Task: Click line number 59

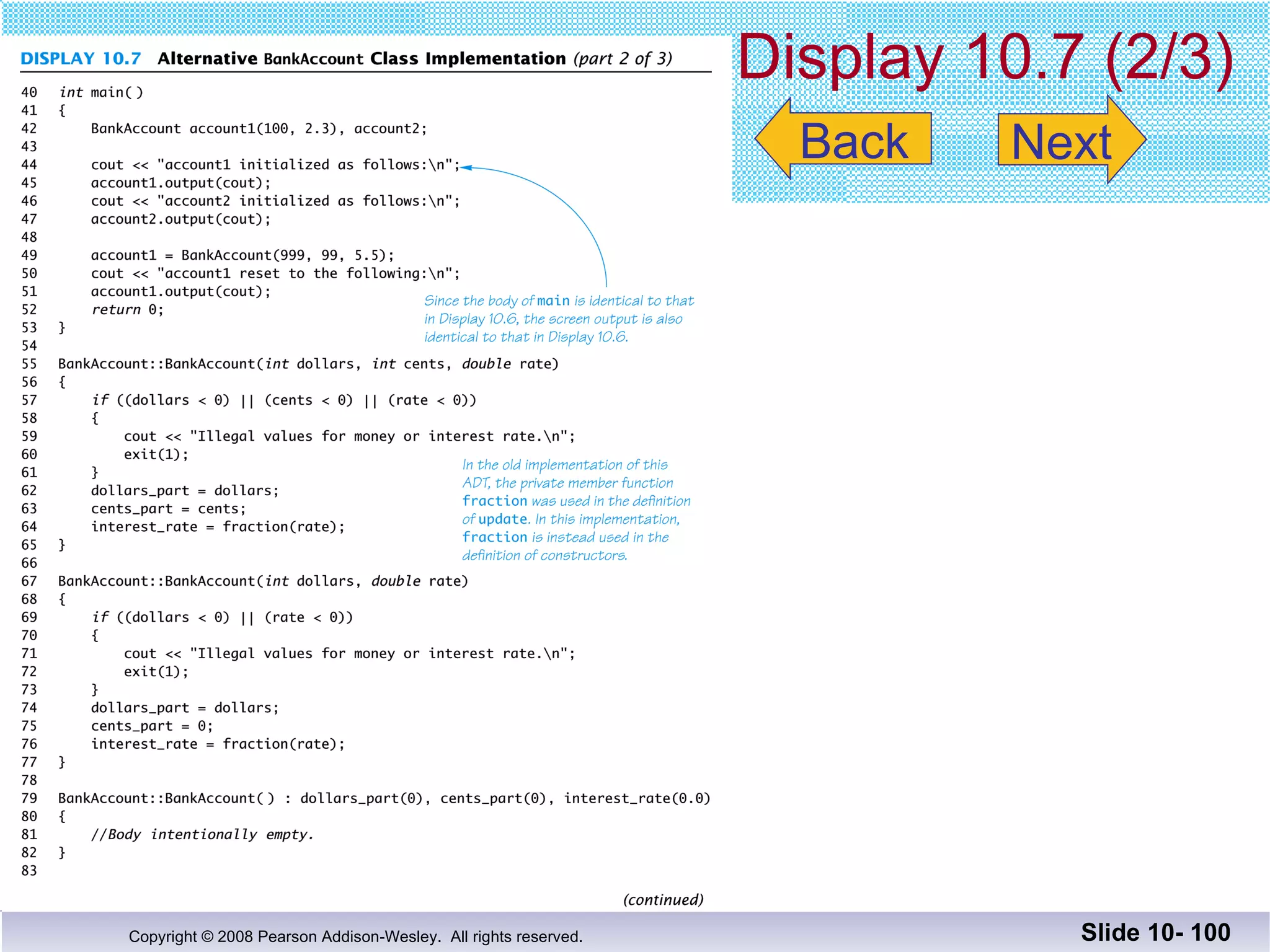Action: (29, 436)
